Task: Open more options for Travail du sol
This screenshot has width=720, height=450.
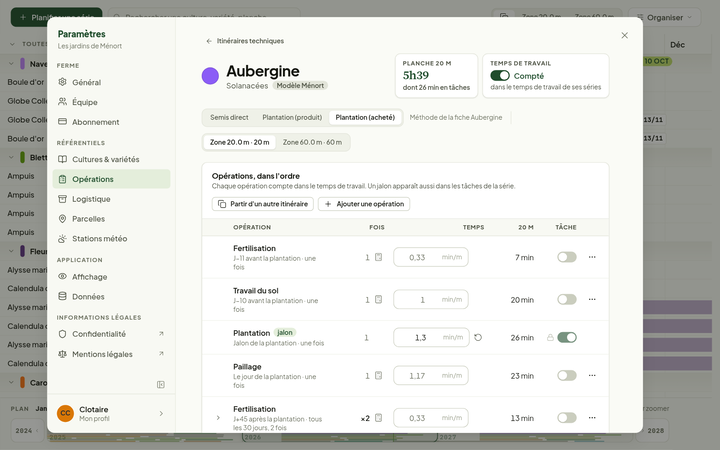Action: tap(592, 299)
